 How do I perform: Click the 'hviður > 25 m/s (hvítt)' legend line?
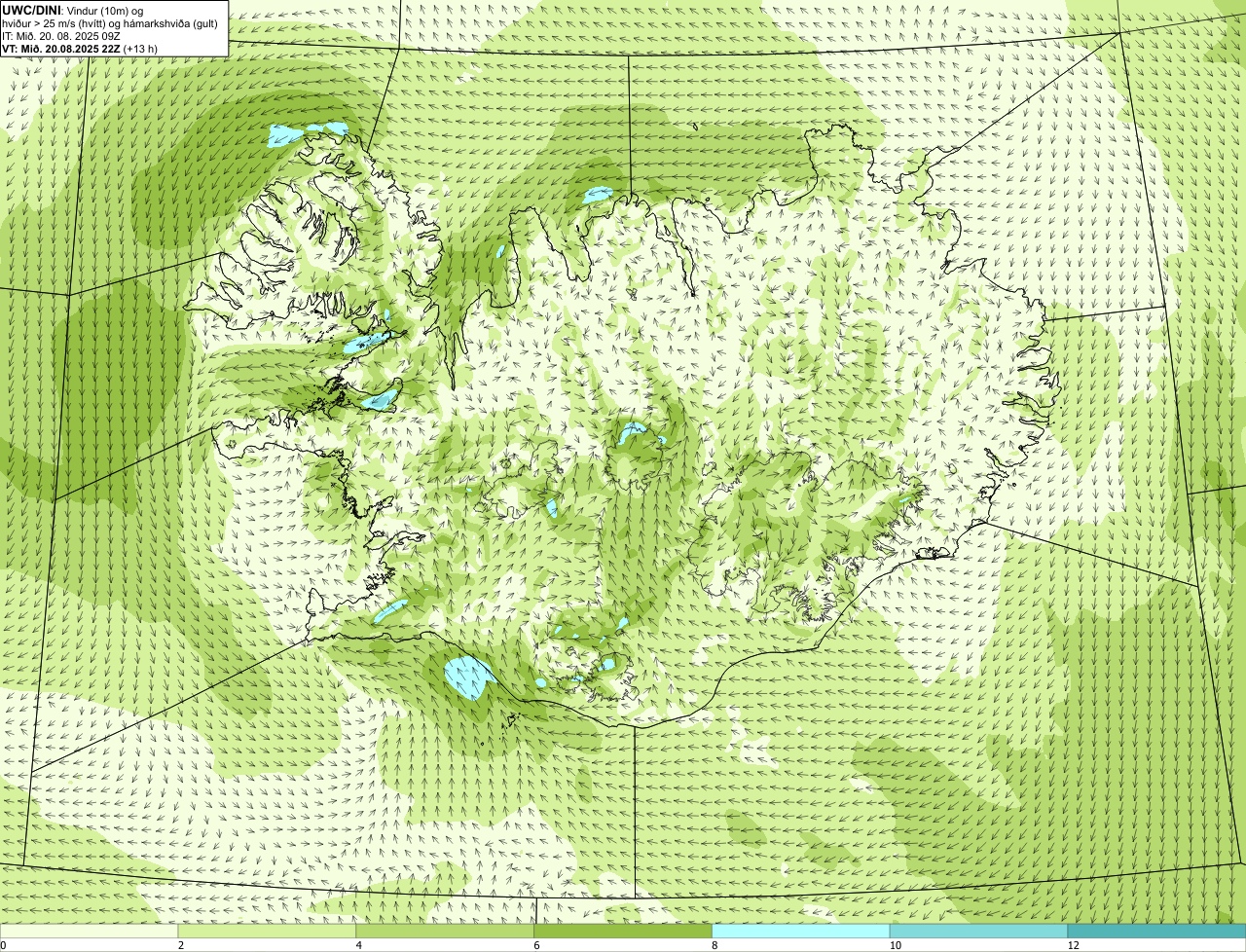(110, 23)
